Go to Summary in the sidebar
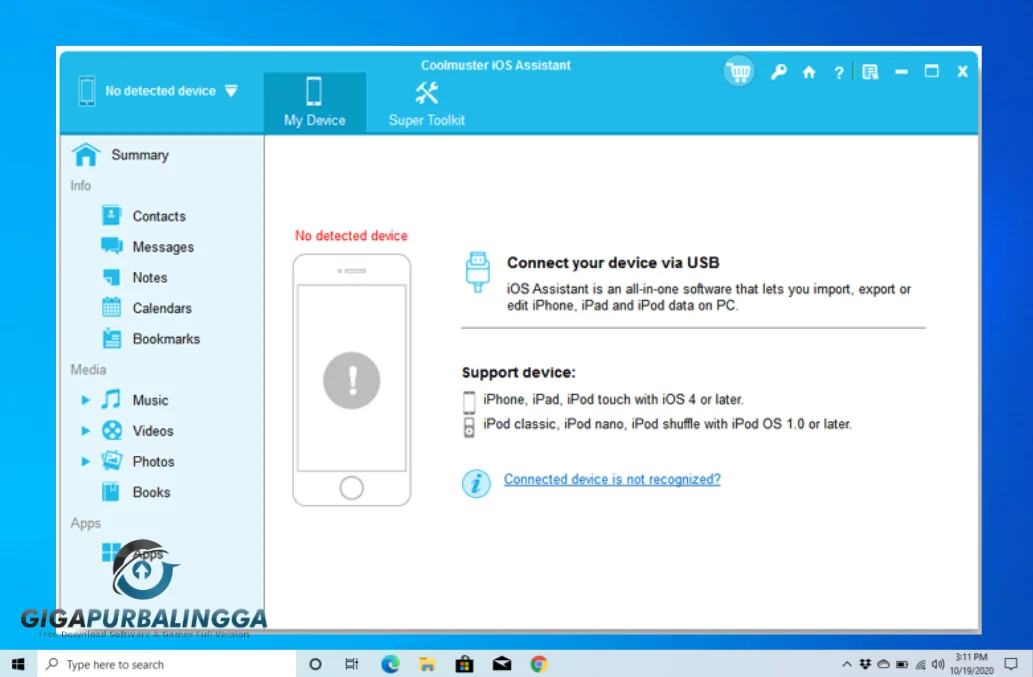Screen dimensions: 1033x677 pos(139,155)
